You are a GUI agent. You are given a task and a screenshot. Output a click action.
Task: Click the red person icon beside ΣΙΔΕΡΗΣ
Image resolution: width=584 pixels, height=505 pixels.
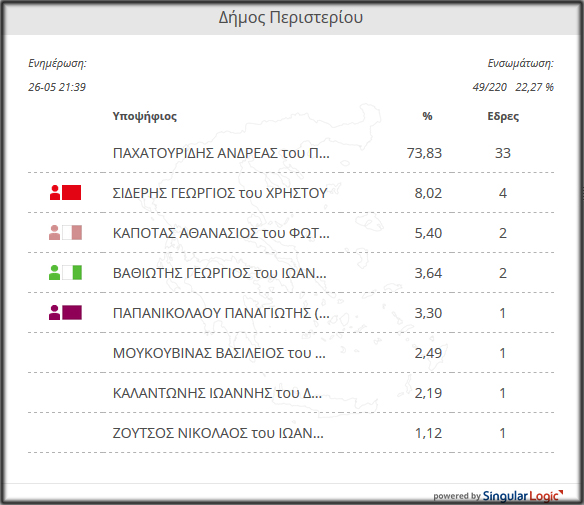(x=55, y=193)
